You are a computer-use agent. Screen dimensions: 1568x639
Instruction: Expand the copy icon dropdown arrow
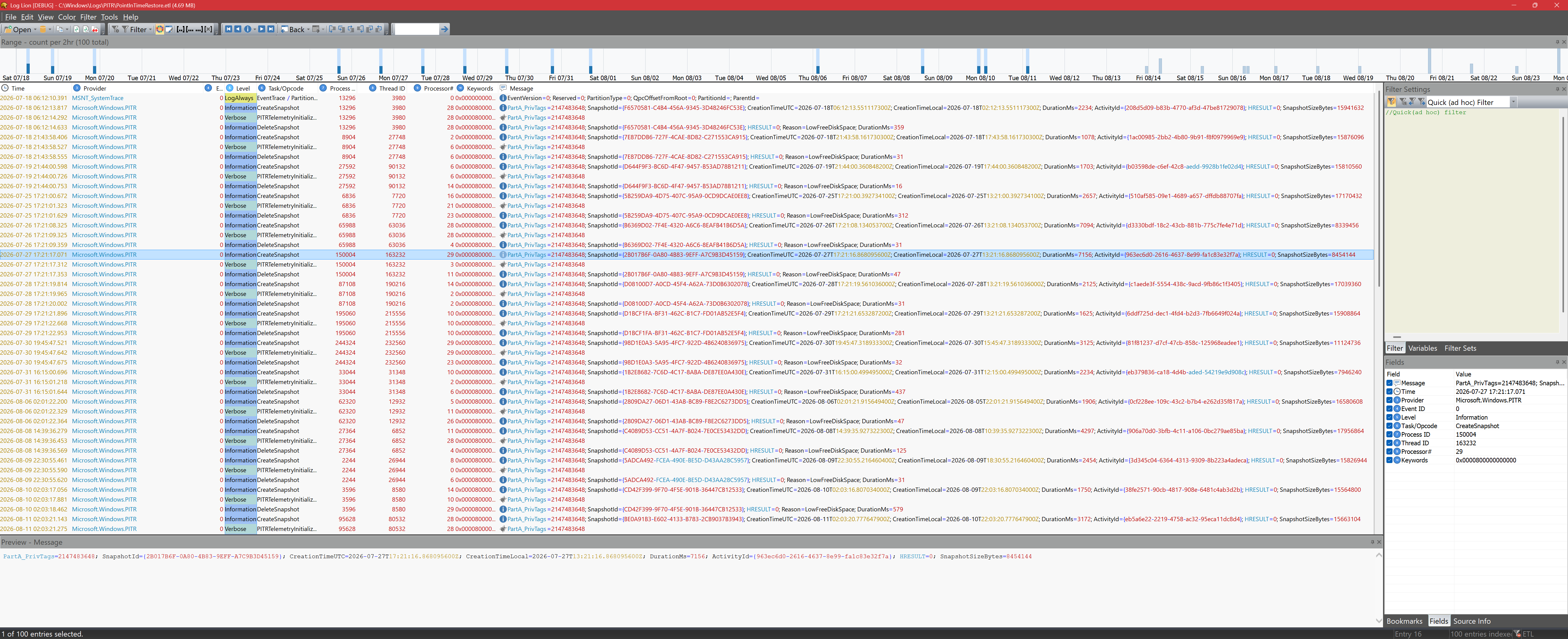pos(67,29)
